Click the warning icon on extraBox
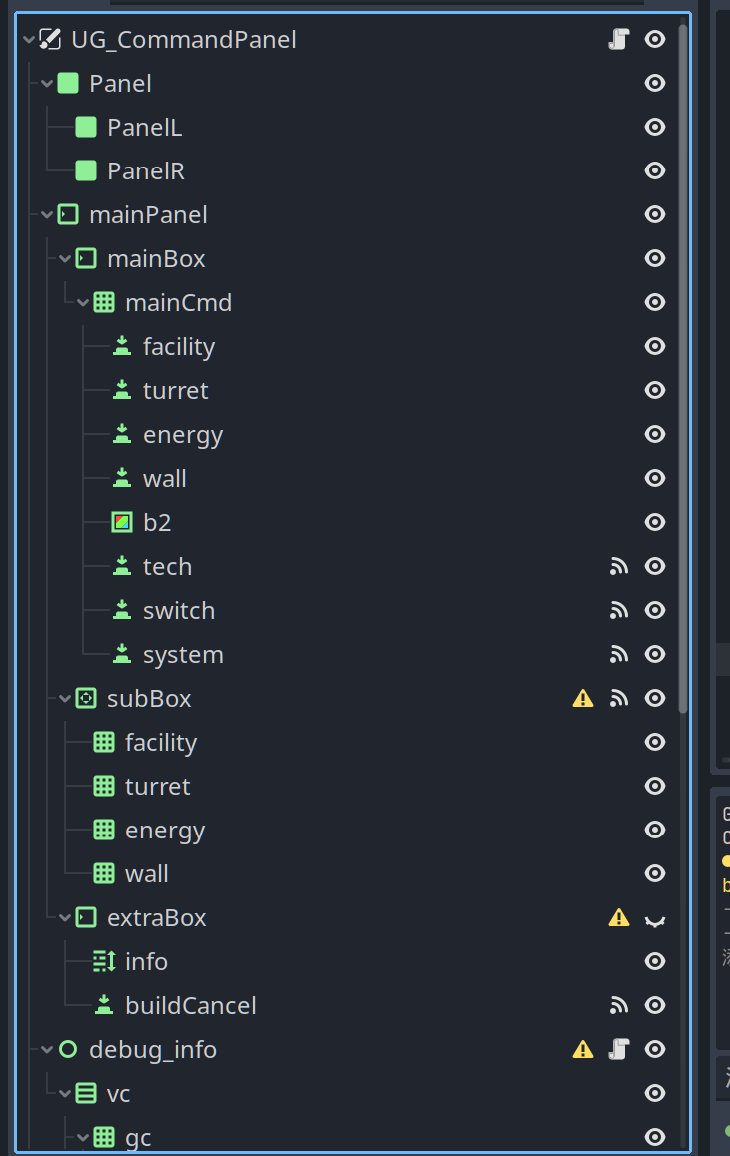This screenshot has height=1156, width=730. pos(618,917)
